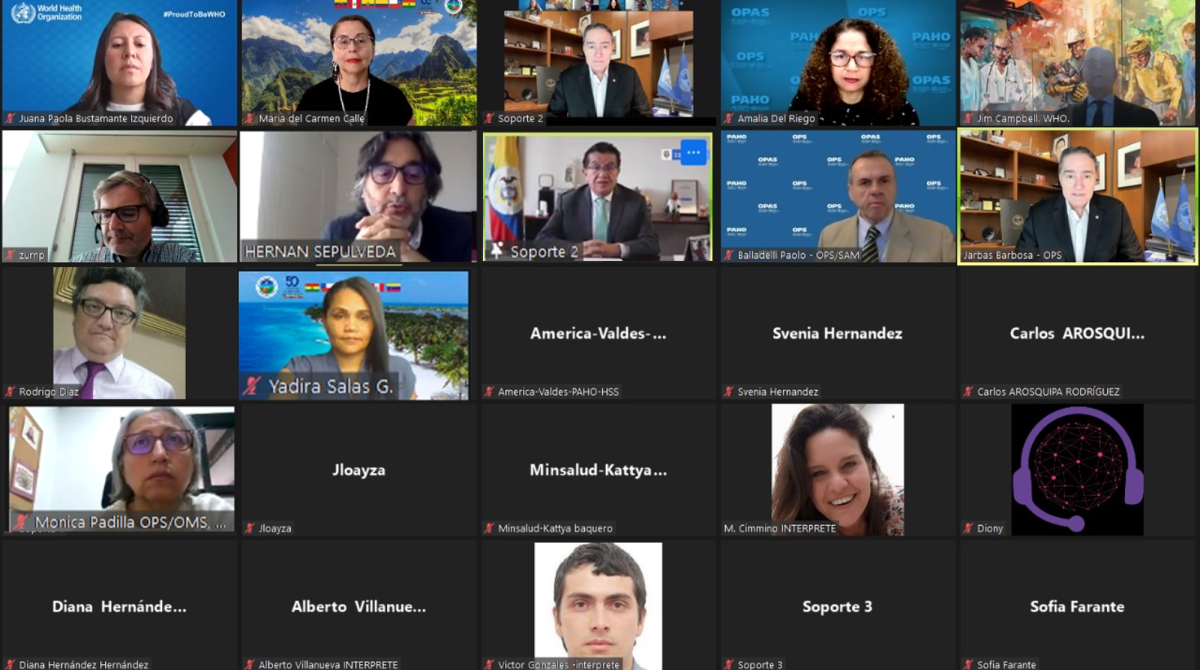This screenshot has height=670, width=1200.
Task: Click M. Cimmino INTERPRETE profile photo
Action: pos(837,469)
